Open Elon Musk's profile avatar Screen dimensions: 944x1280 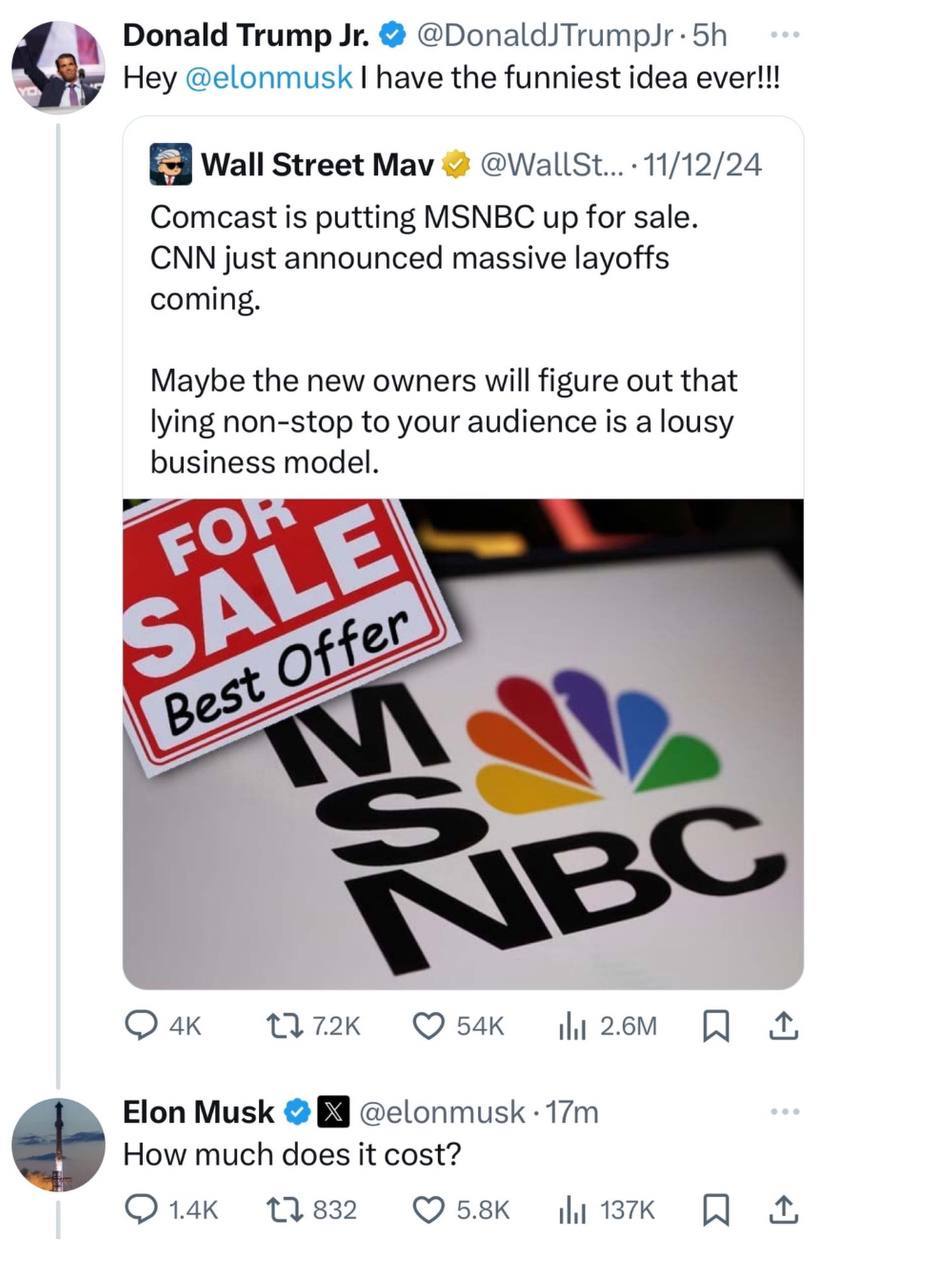(58, 1144)
